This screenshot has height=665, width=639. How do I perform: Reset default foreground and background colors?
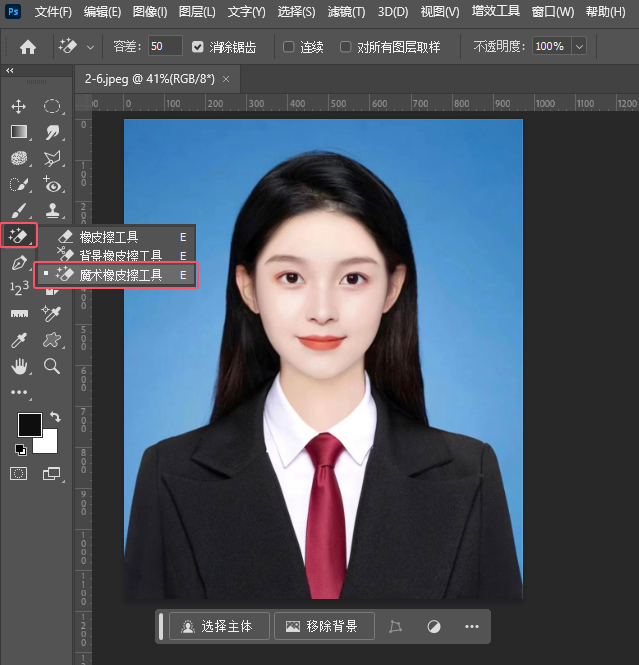20,450
